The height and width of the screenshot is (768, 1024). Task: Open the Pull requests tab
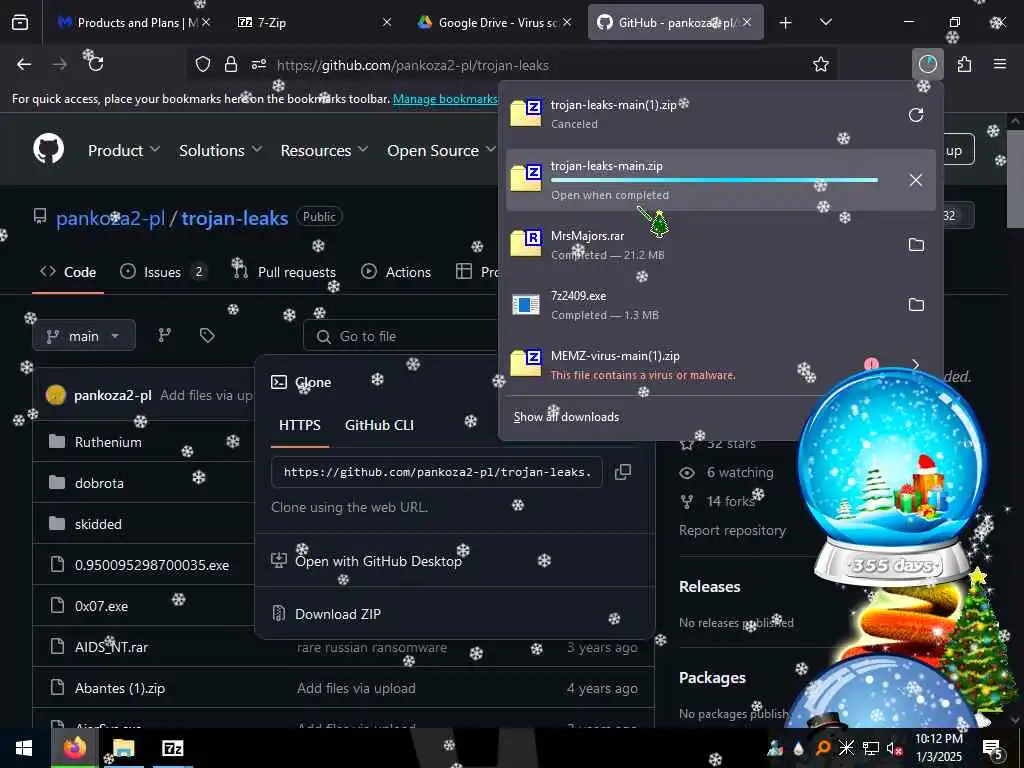pos(284,272)
